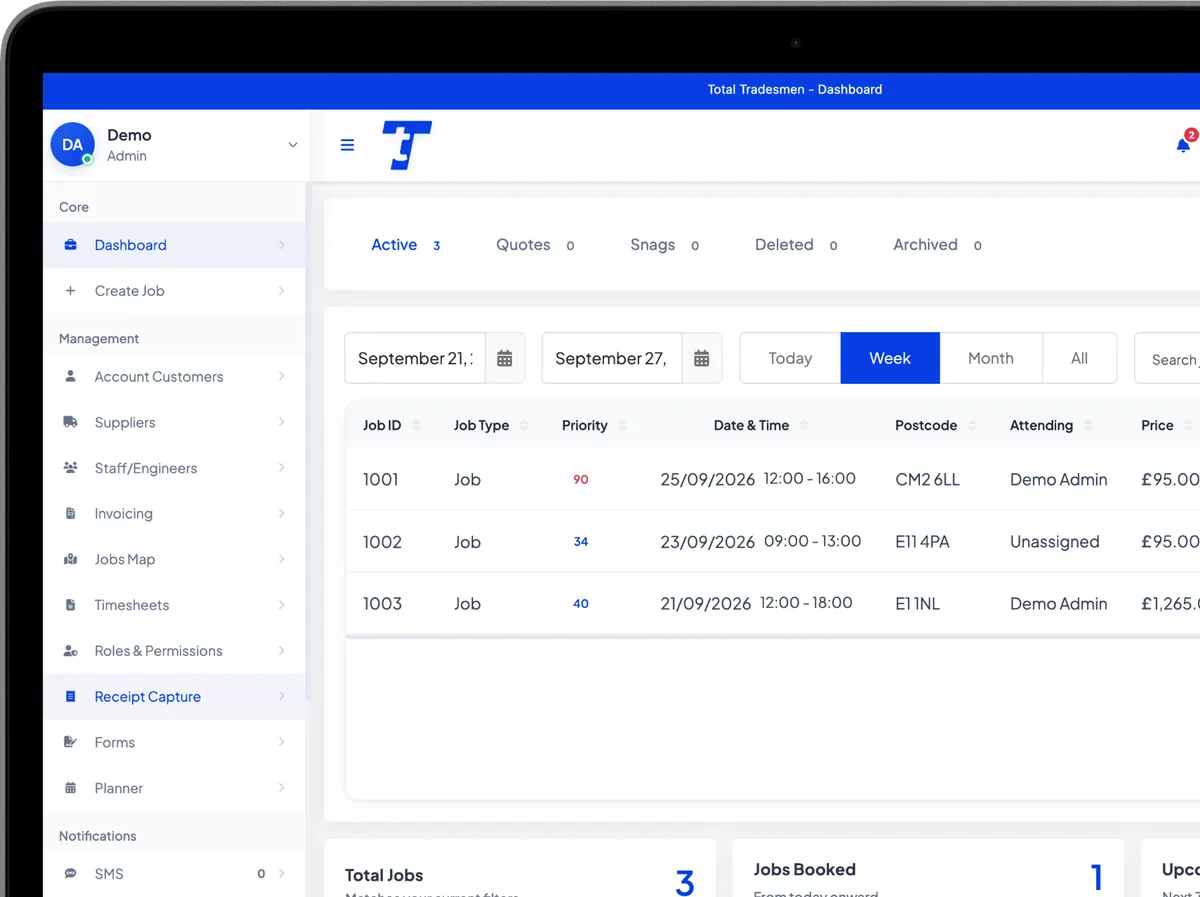
Task: Filter jobs by Month
Action: [991, 358]
